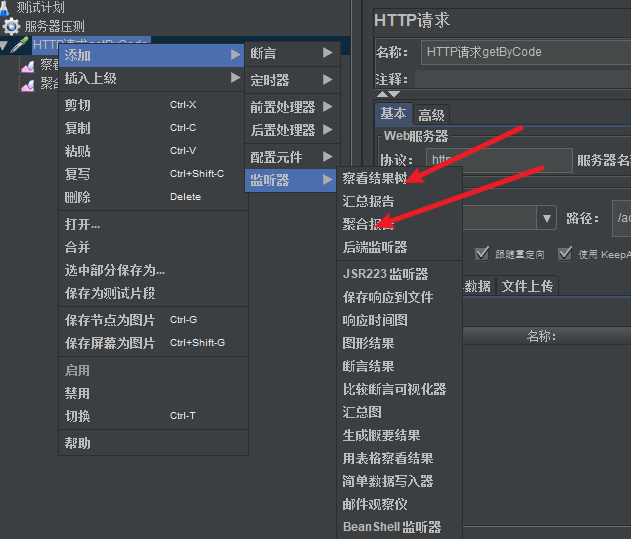
Task: Select the 测试计划 tree node
Action: click(x=40, y=7)
